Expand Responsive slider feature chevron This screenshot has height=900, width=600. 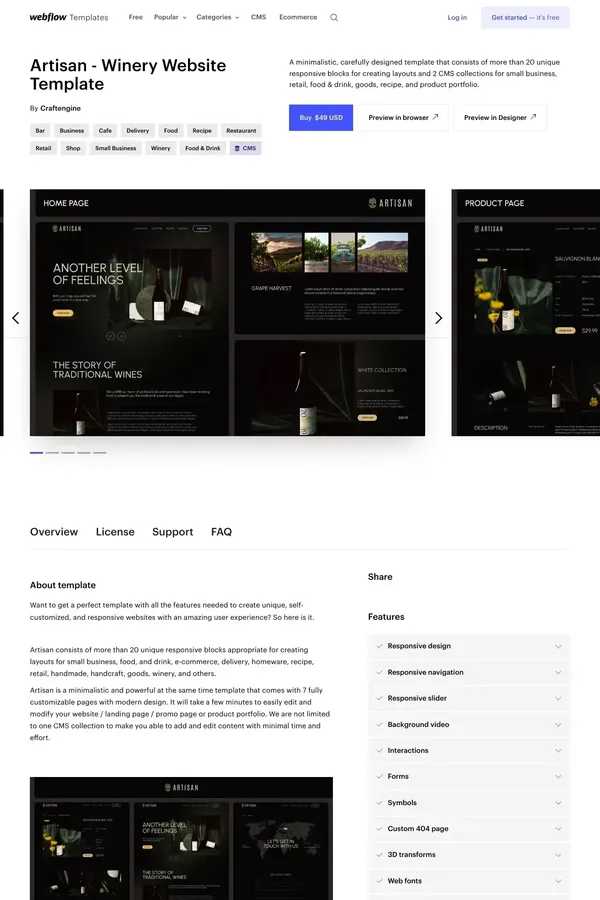[558, 699]
